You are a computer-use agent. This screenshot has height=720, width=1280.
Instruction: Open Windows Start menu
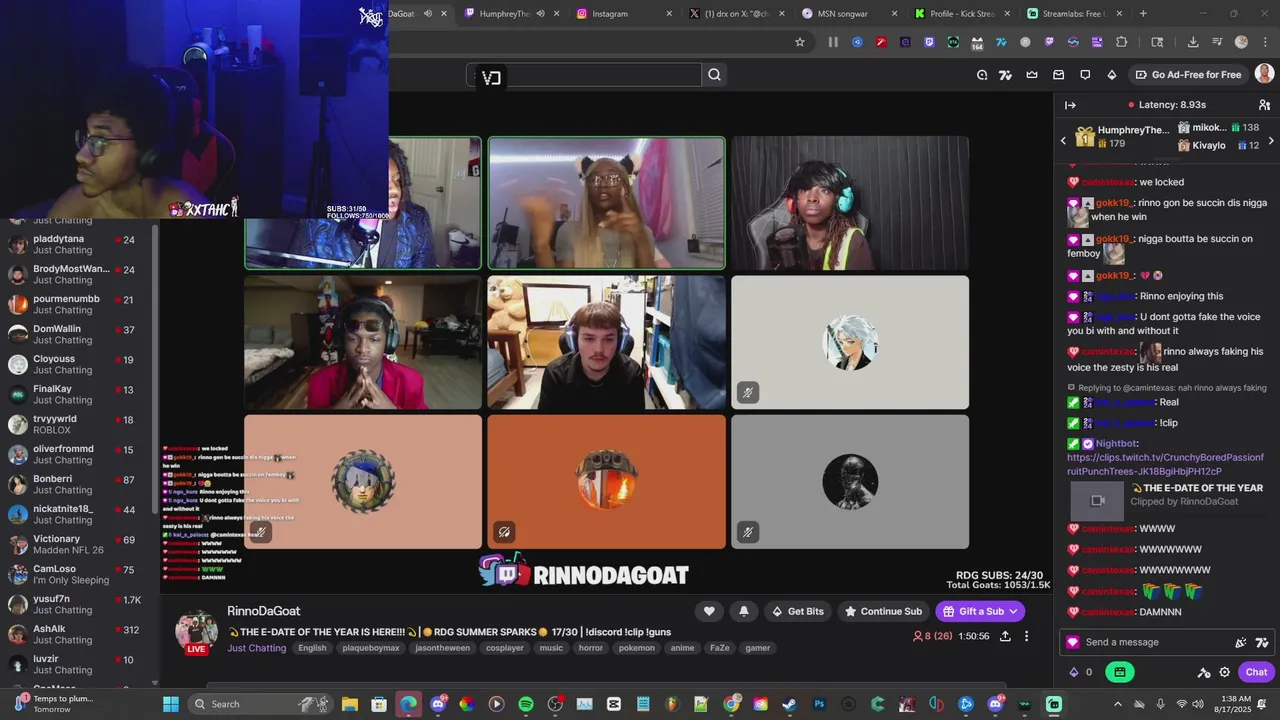tap(170, 704)
